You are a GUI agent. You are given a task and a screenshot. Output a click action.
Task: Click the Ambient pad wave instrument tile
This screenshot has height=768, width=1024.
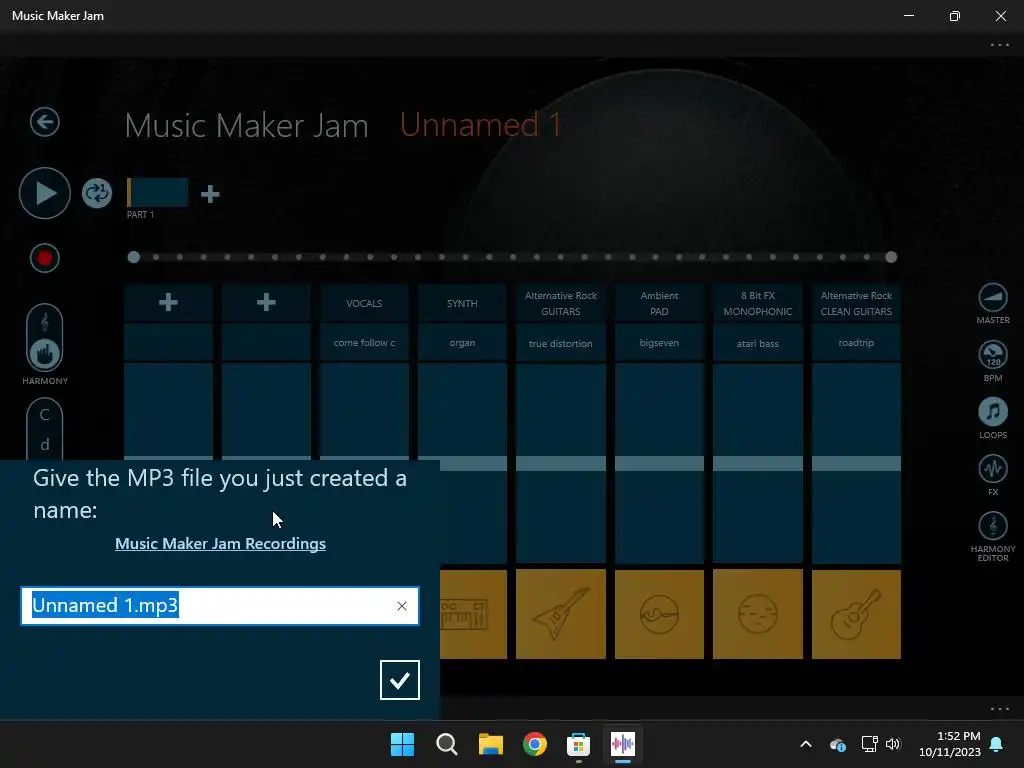660,614
